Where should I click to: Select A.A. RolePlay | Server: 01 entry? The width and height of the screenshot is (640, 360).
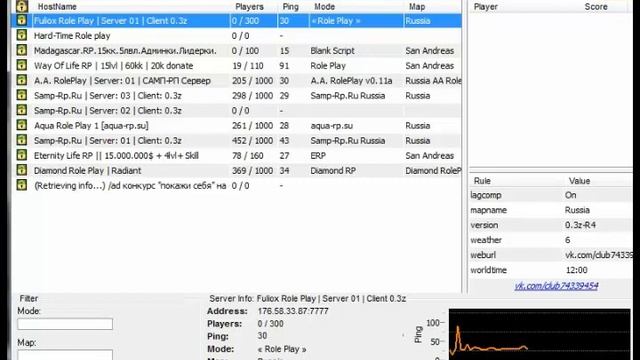point(237,81)
